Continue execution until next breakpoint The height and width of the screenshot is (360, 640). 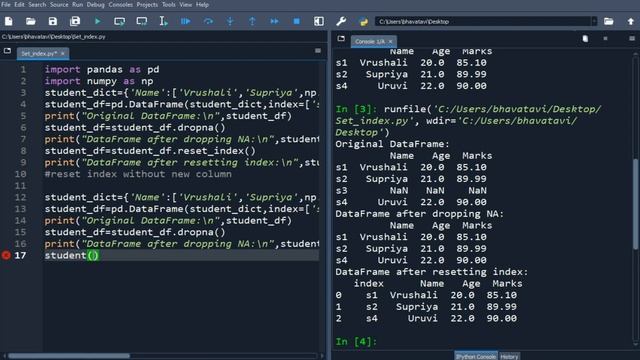(274, 21)
